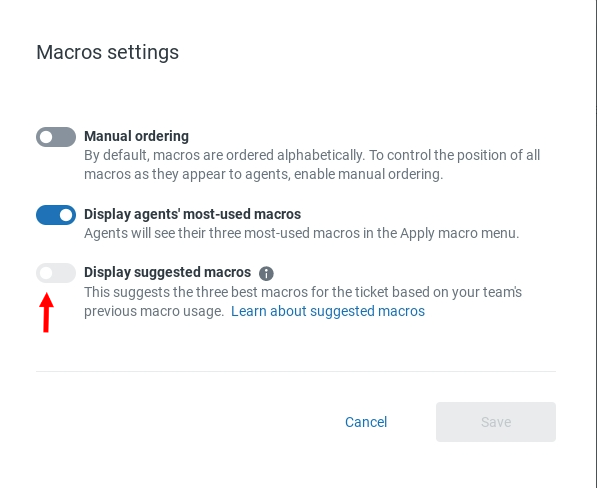
Task: Click the Display suggested macros label text
Action: [x=168, y=272]
